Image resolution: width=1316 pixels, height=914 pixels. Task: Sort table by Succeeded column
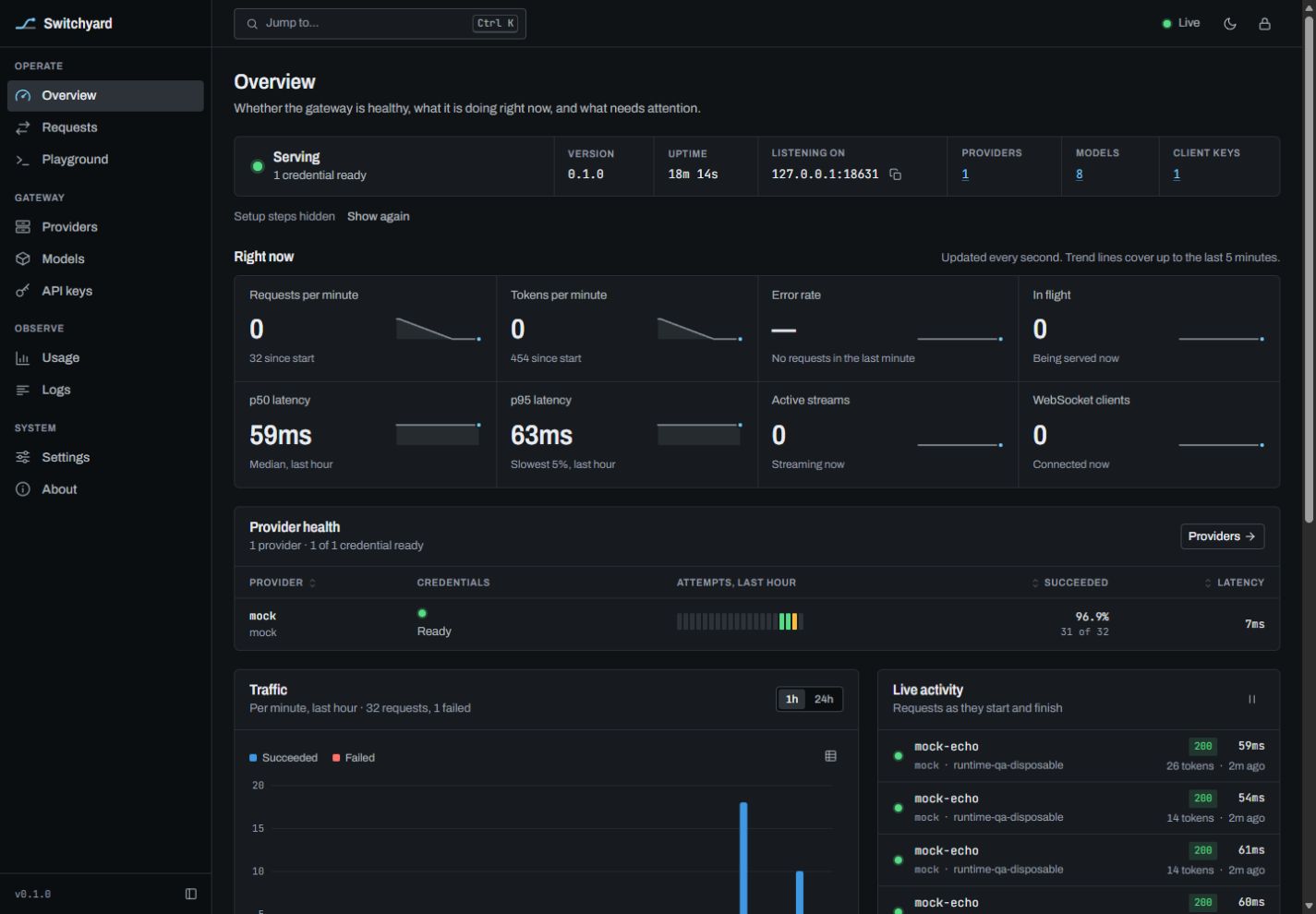click(1069, 583)
